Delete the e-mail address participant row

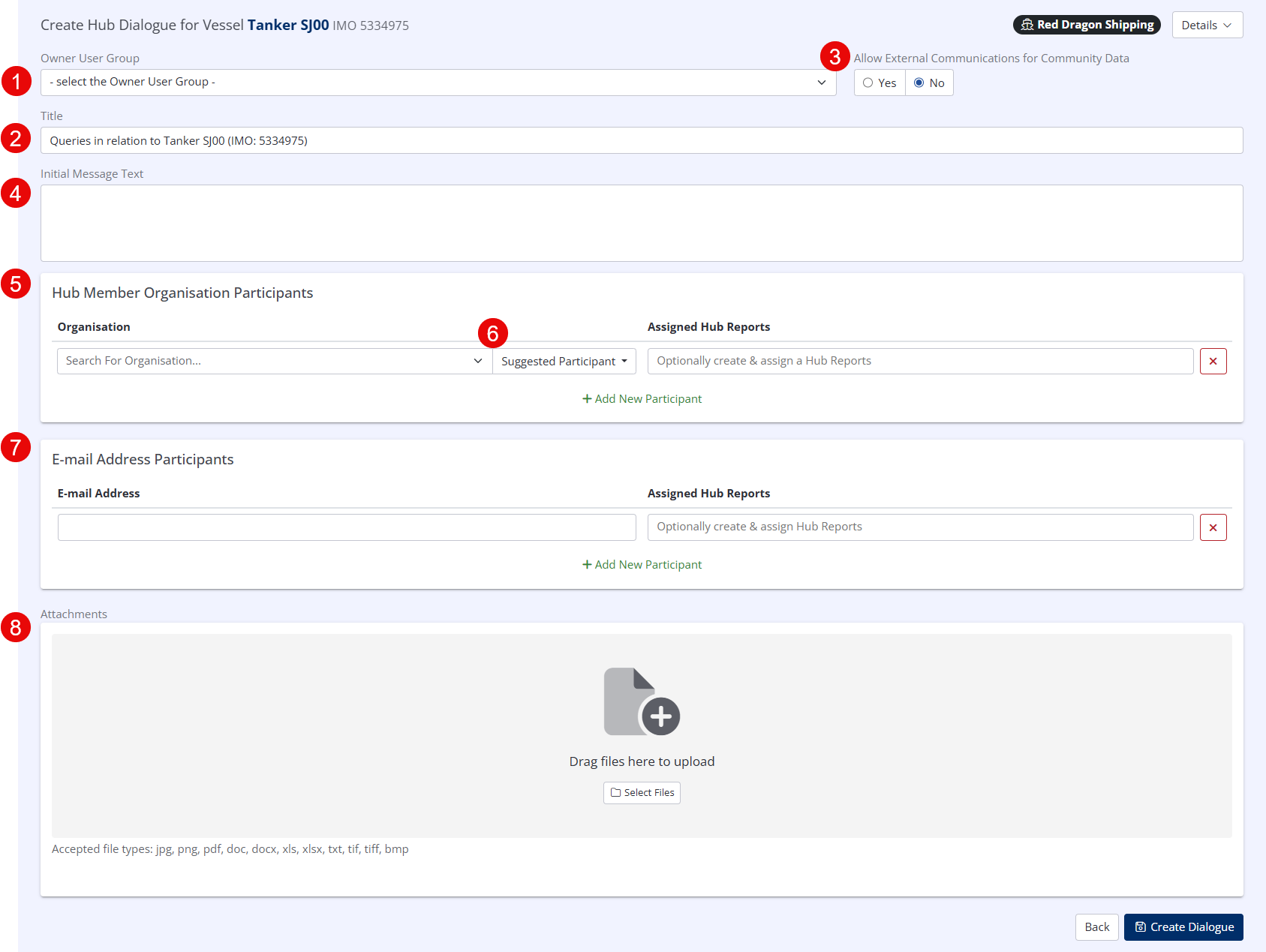(x=1213, y=527)
